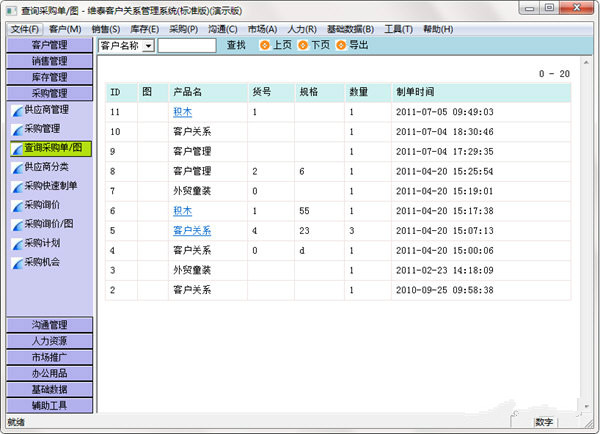Click the orange icon beside 导出
The height and width of the screenshot is (434, 600).
click(x=341, y=46)
